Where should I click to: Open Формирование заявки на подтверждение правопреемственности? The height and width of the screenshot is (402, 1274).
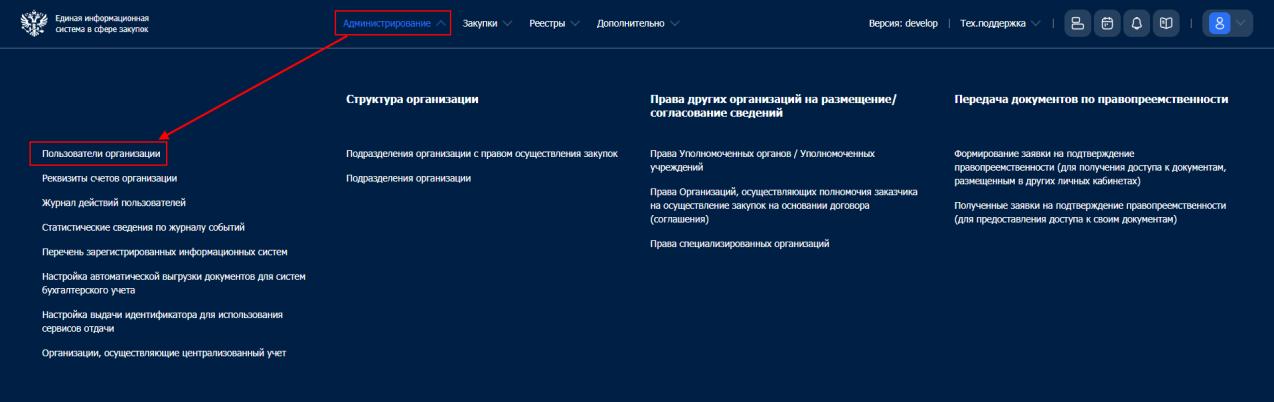point(1090,166)
